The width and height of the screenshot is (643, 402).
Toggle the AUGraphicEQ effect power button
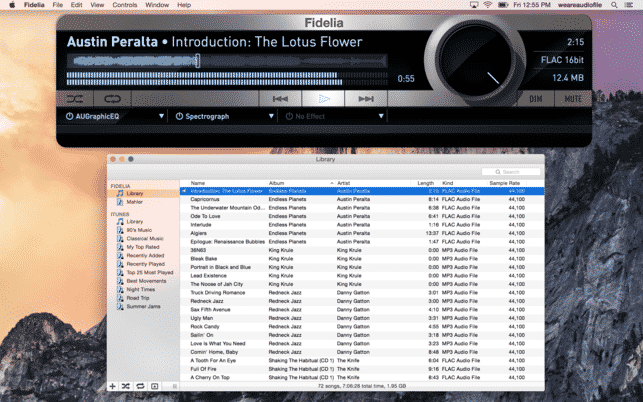coord(70,116)
